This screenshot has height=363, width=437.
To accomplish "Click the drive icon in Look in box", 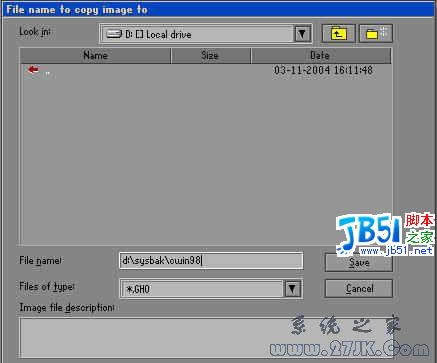I will 114,34.
